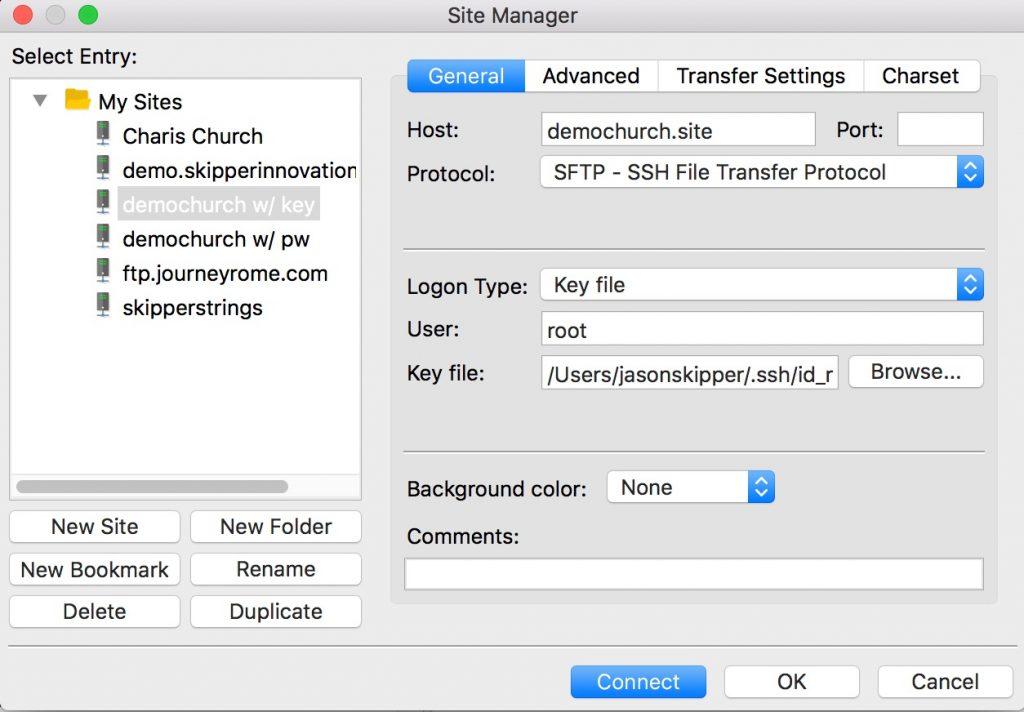Click the server icon beside demochurch w/ pw
Screen dimensions: 1024x712
103,236
